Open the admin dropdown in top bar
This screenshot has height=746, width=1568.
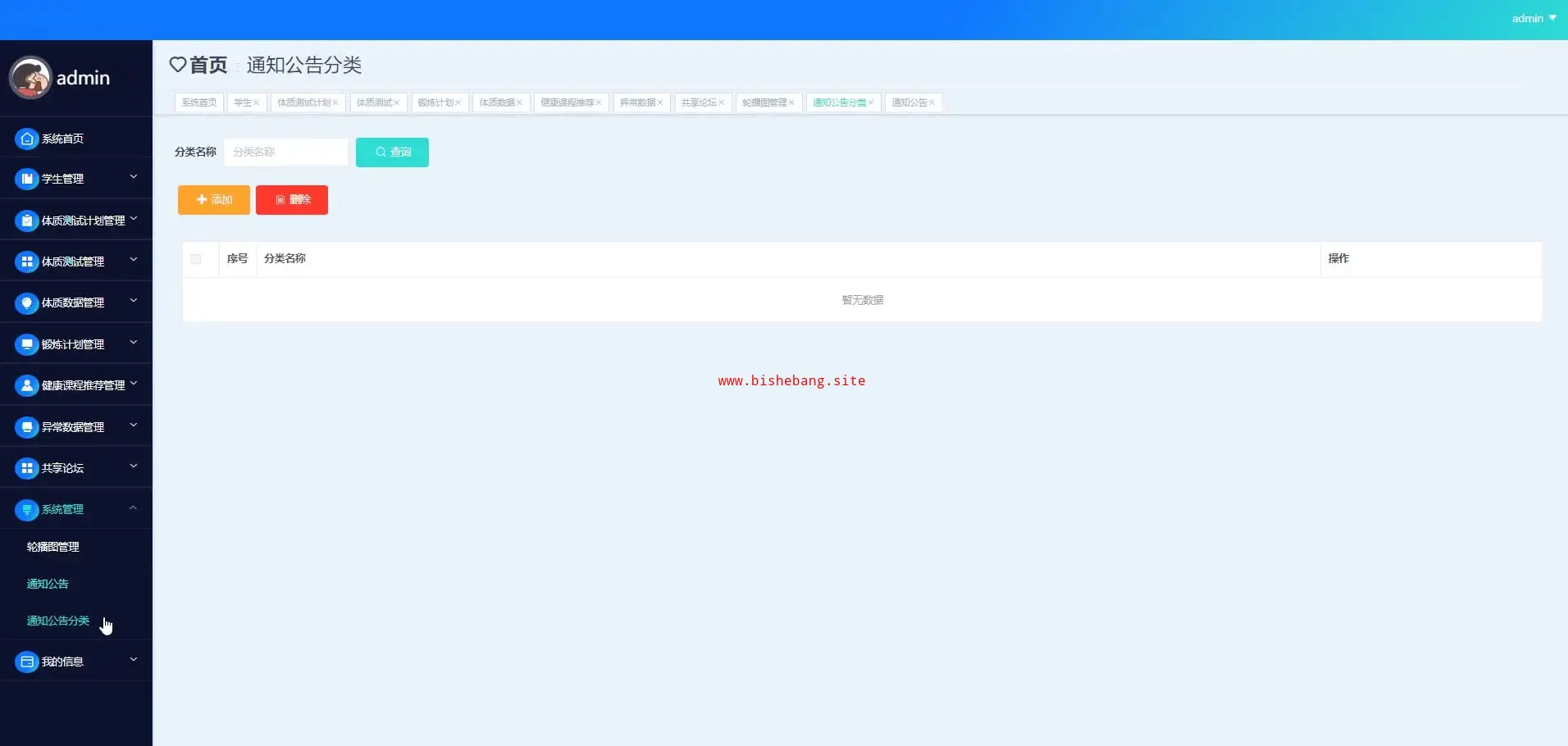[x=1534, y=18]
